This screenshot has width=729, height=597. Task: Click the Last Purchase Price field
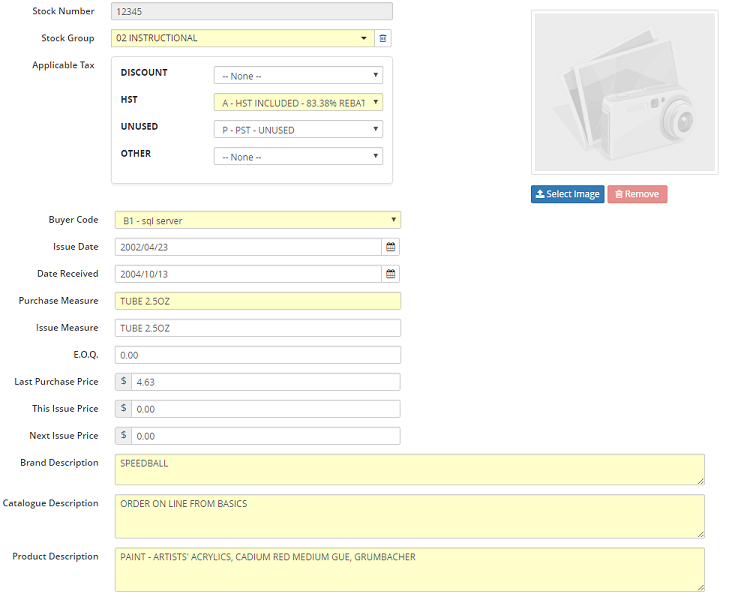pyautogui.click(x=265, y=382)
